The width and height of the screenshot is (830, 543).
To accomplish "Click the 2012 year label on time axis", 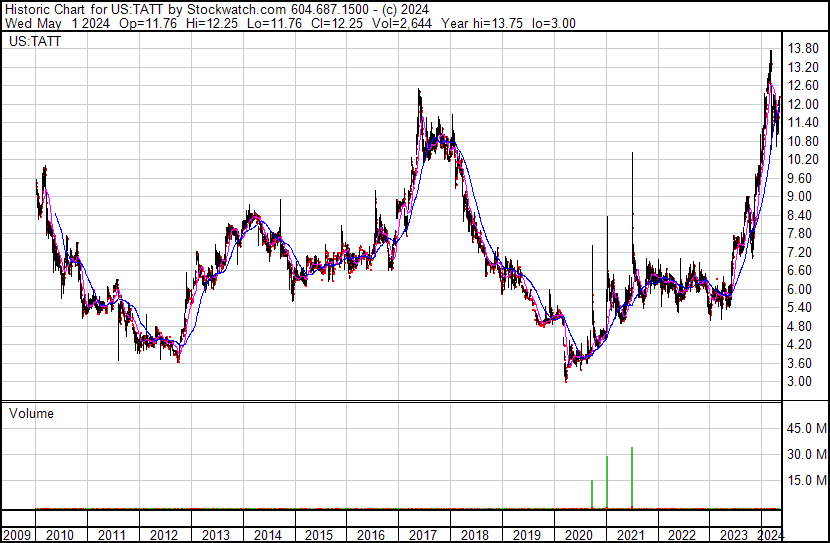I will 164,535.
